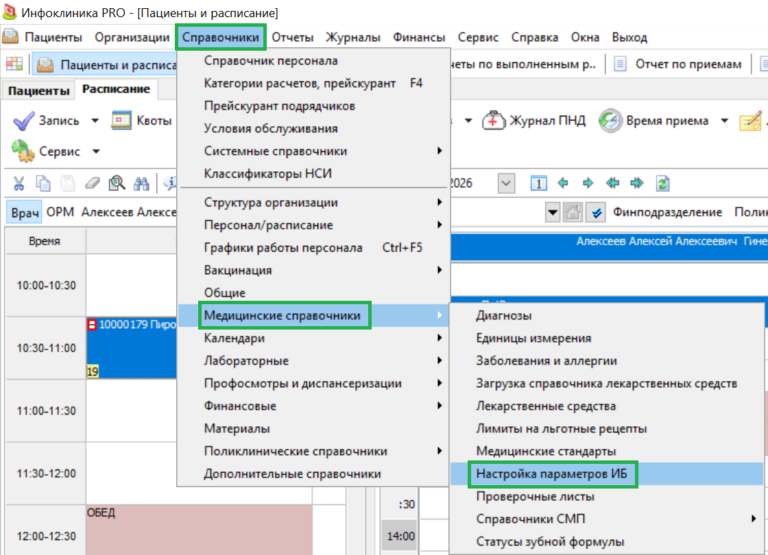Click the eraser icon in toolbar
This screenshot has height=555, width=768.
coord(92,184)
